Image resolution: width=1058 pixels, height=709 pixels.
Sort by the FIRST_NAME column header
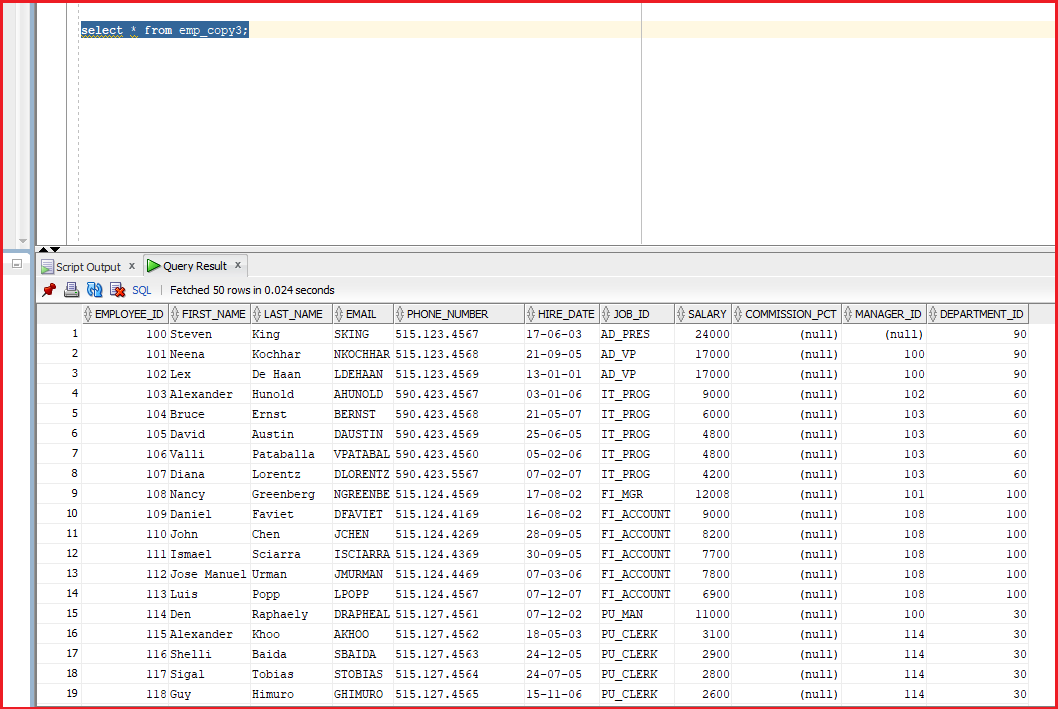pyautogui.click(x=209, y=314)
